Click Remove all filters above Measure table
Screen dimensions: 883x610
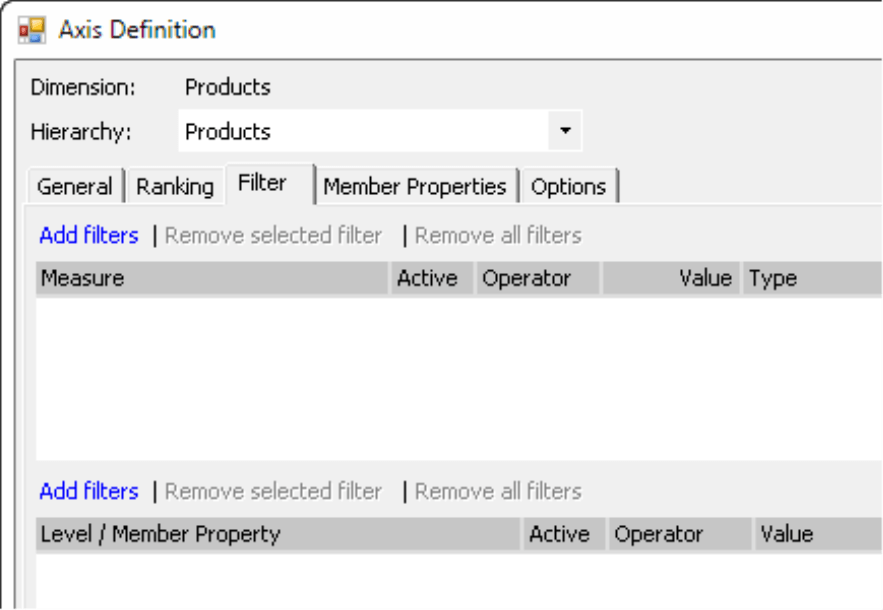click(498, 235)
